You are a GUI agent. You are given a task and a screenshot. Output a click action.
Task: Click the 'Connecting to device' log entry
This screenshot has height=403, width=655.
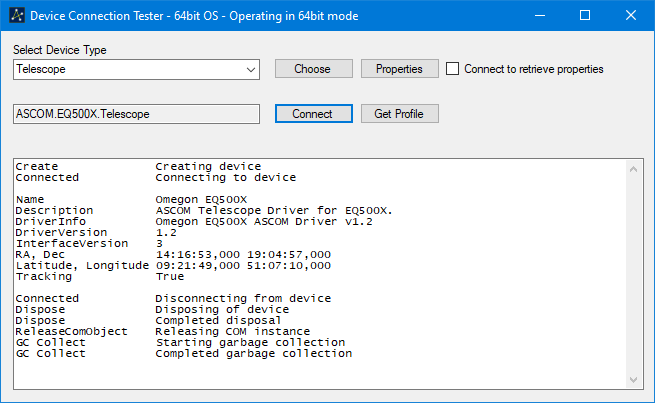(226, 177)
